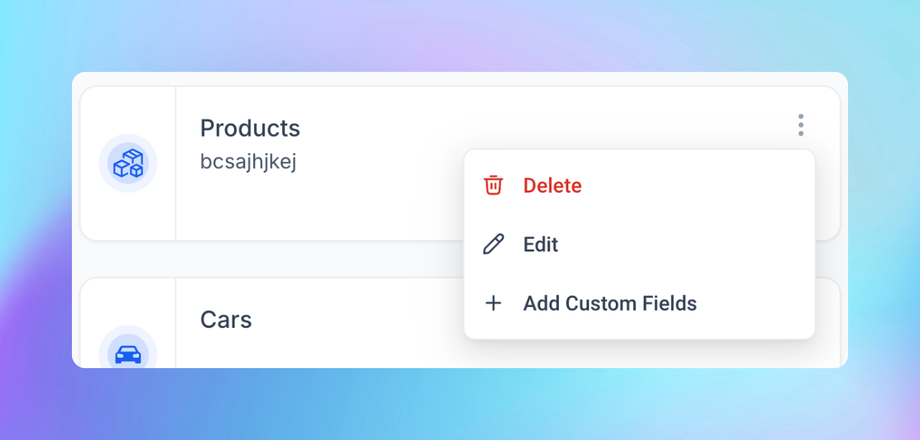Image resolution: width=920 pixels, height=440 pixels.
Task: Click the Products boxes icon
Action: pyautogui.click(x=128, y=163)
